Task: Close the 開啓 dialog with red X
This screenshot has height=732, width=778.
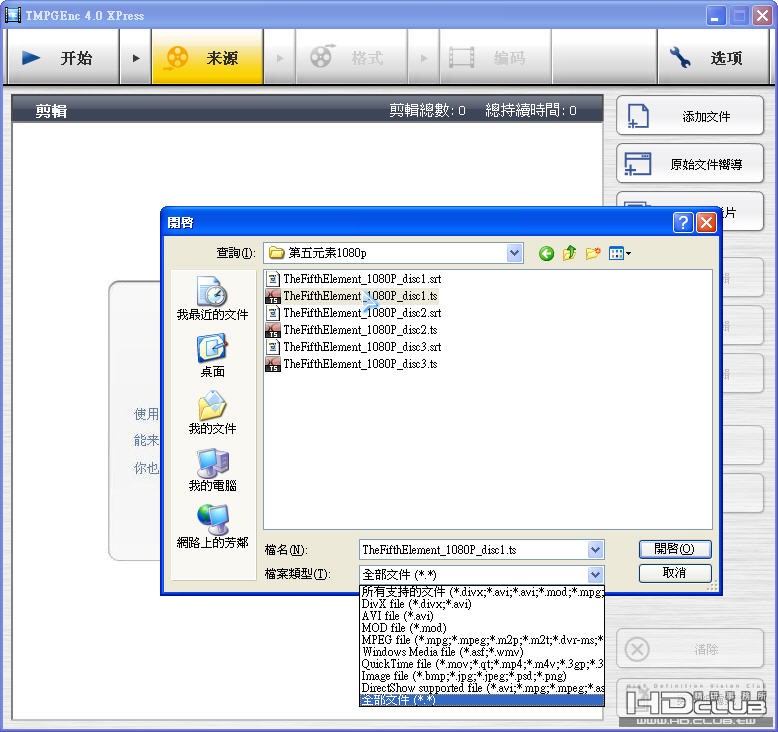Action: (x=706, y=222)
